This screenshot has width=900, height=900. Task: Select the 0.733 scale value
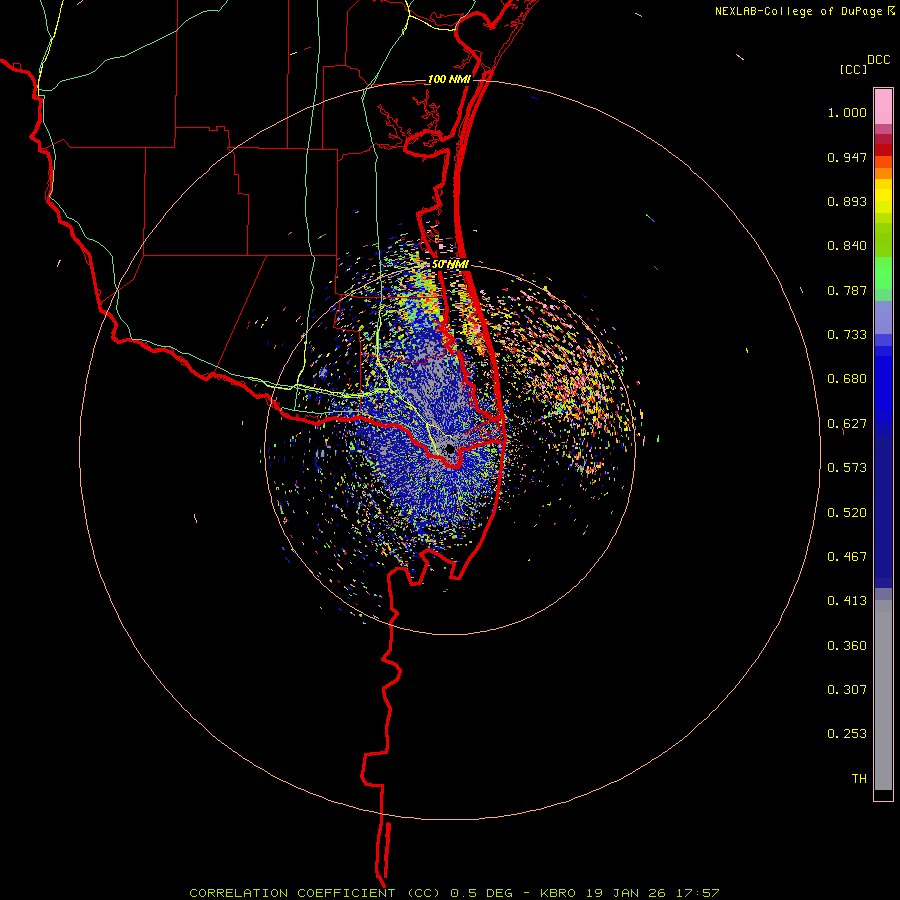847,335
